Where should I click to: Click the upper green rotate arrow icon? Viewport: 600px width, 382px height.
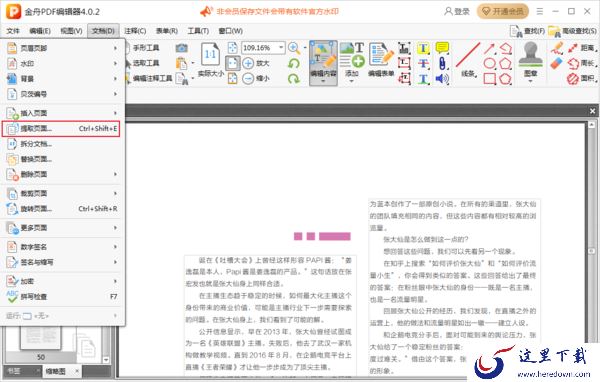pyautogui.click(x=294, y=63)
